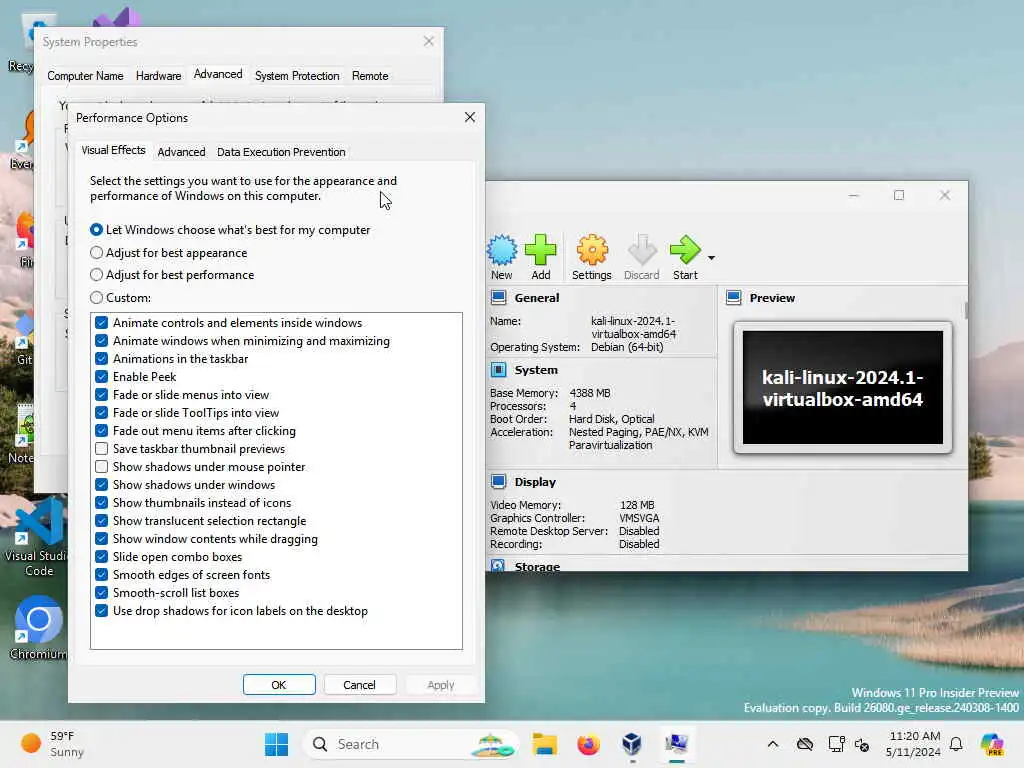The image size is (1024, 768).
Task: Toggle Smooth-scroll list boxes checkbox
Action: pyautogui.click(x=101, y=593)
